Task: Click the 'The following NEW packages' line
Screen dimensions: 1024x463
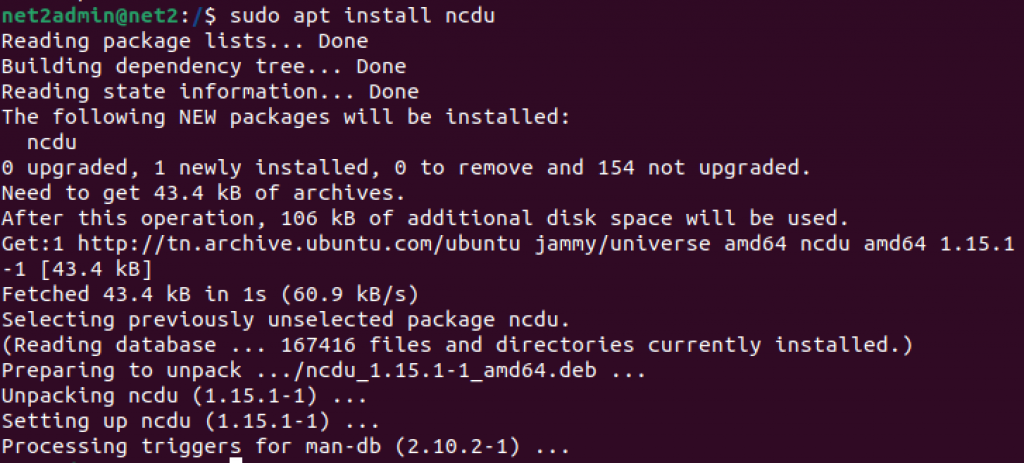Action: pyautogui.click(x=285, y=117)
